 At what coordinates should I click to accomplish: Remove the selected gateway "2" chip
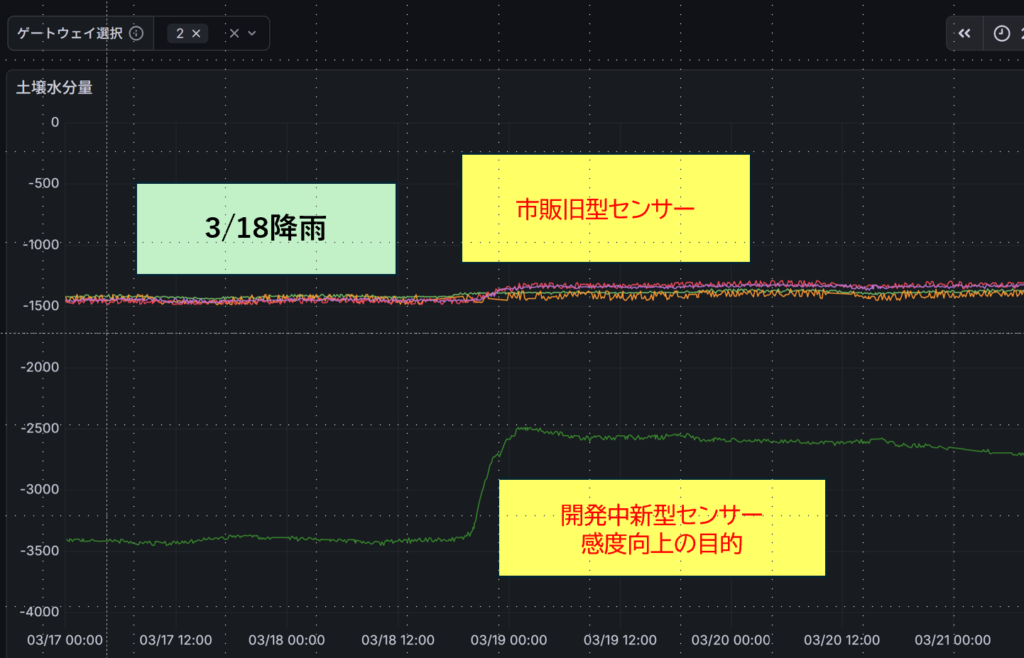[x=196, y=33]
